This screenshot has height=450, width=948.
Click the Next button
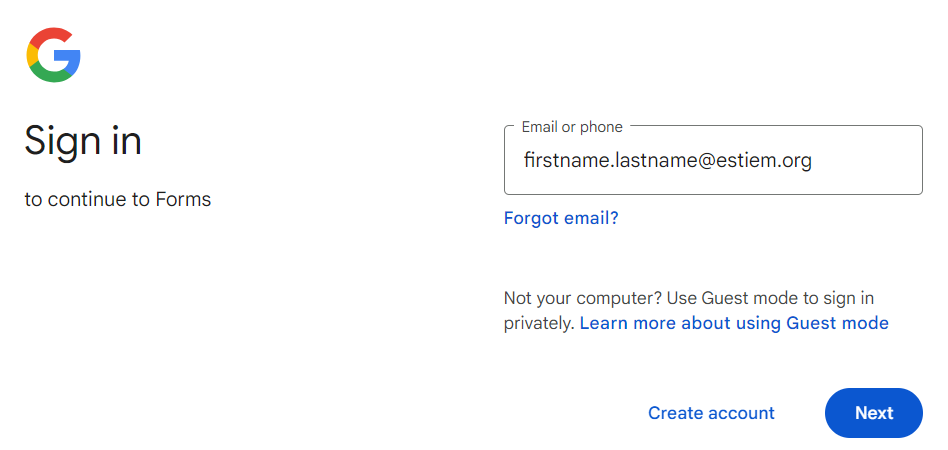pos(874,413)
